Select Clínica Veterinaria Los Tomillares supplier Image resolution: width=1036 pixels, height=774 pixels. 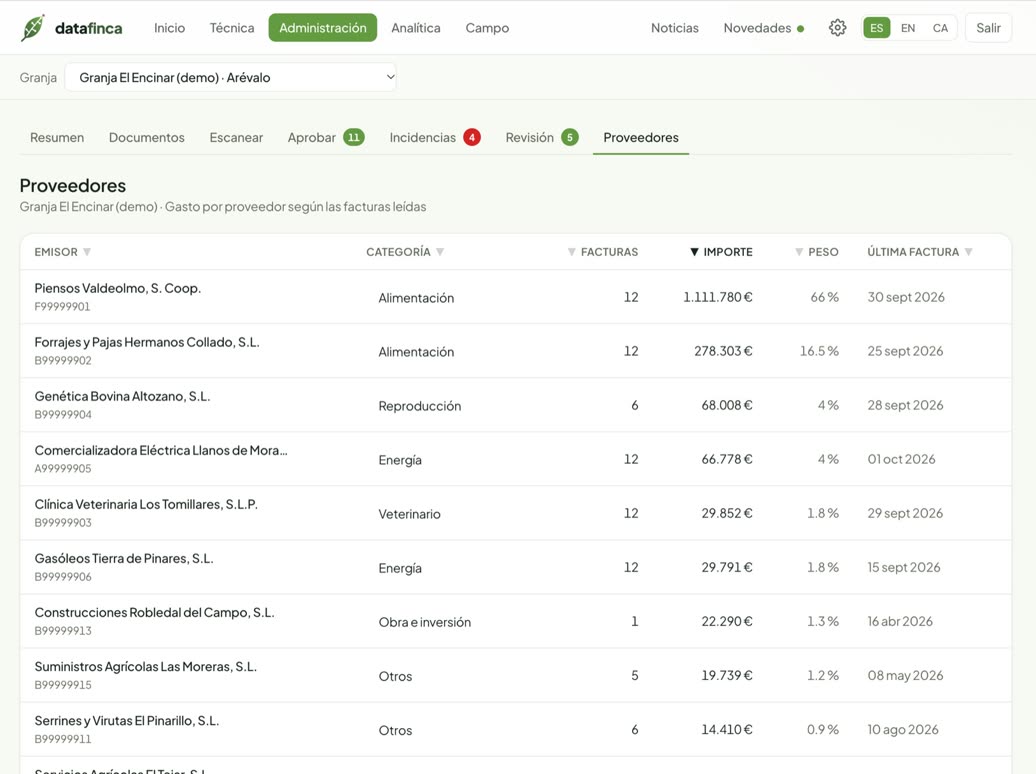click(515, 514)
